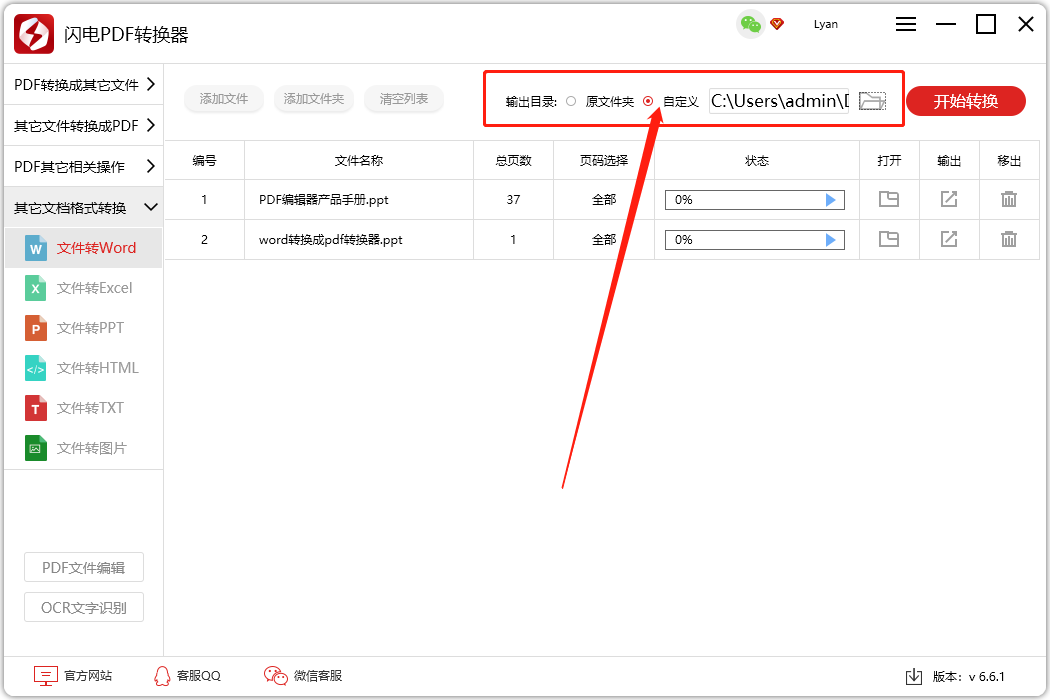
Task: Click the 客服QQ penguin icon
Action: click(x=162, y=676)
